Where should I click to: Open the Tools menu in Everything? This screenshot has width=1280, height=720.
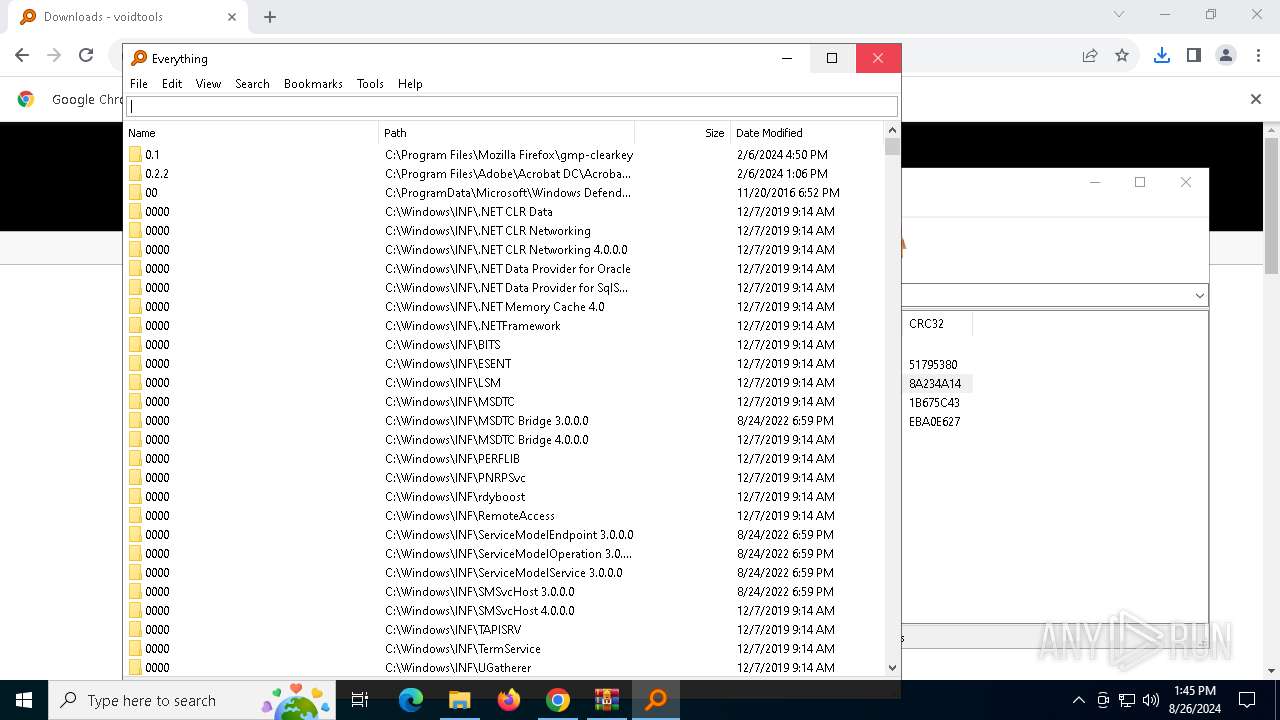coord(370,84)
